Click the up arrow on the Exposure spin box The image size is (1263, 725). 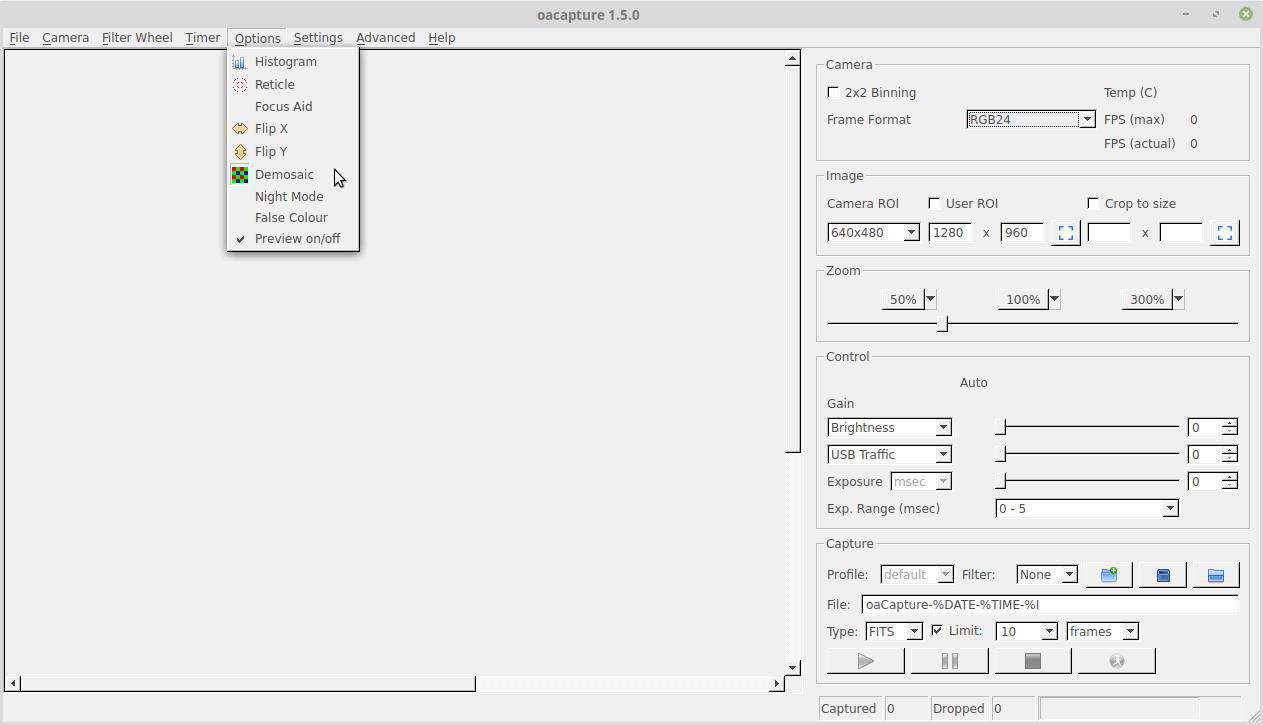(1229, 477)
